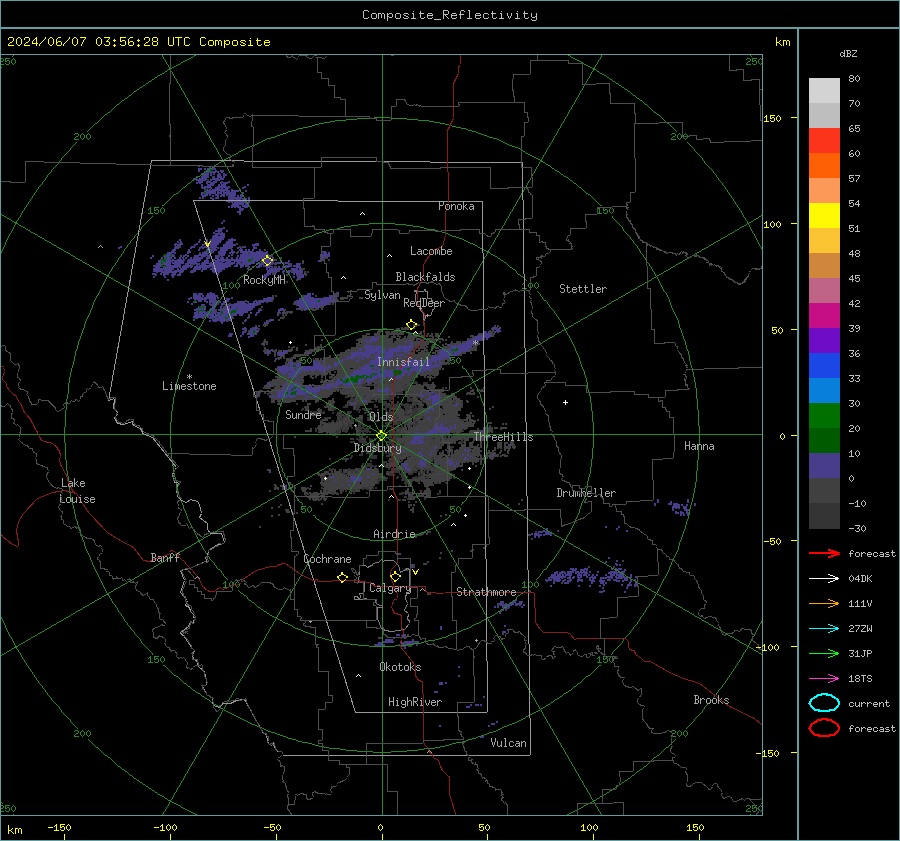
Task: Click the Didsbury city label
Action: coord(377,448)
